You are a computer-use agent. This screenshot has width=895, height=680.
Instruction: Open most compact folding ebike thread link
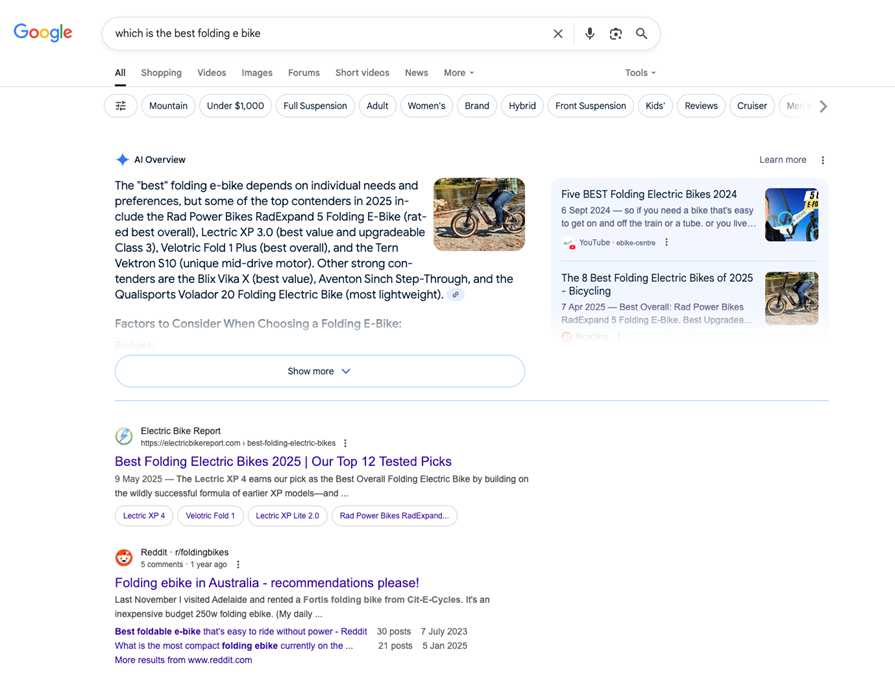click(234, 646)
